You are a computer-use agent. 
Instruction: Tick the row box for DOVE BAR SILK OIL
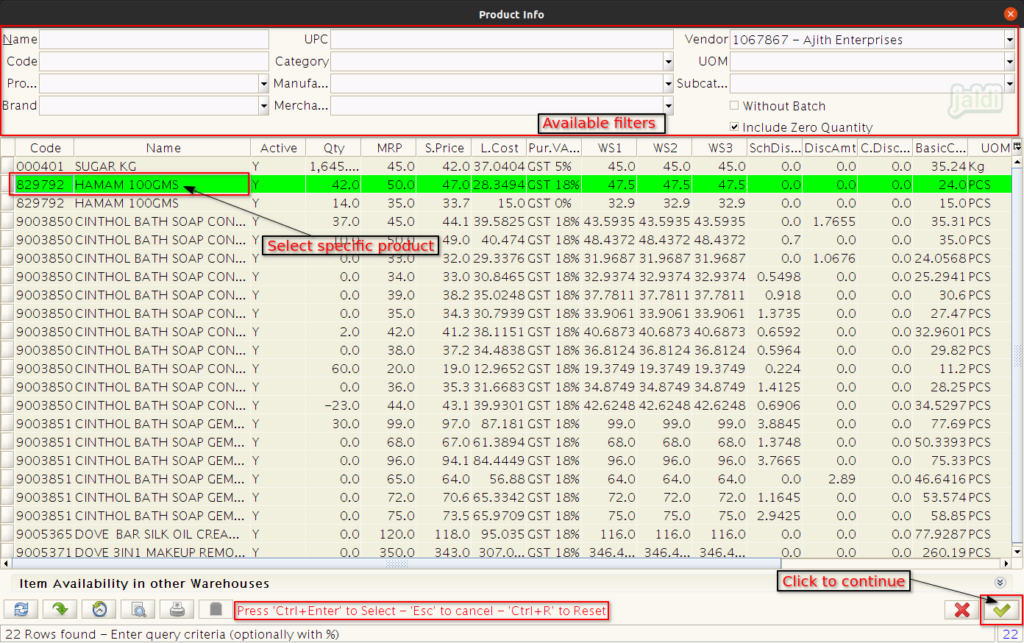[x=7, y=534]
